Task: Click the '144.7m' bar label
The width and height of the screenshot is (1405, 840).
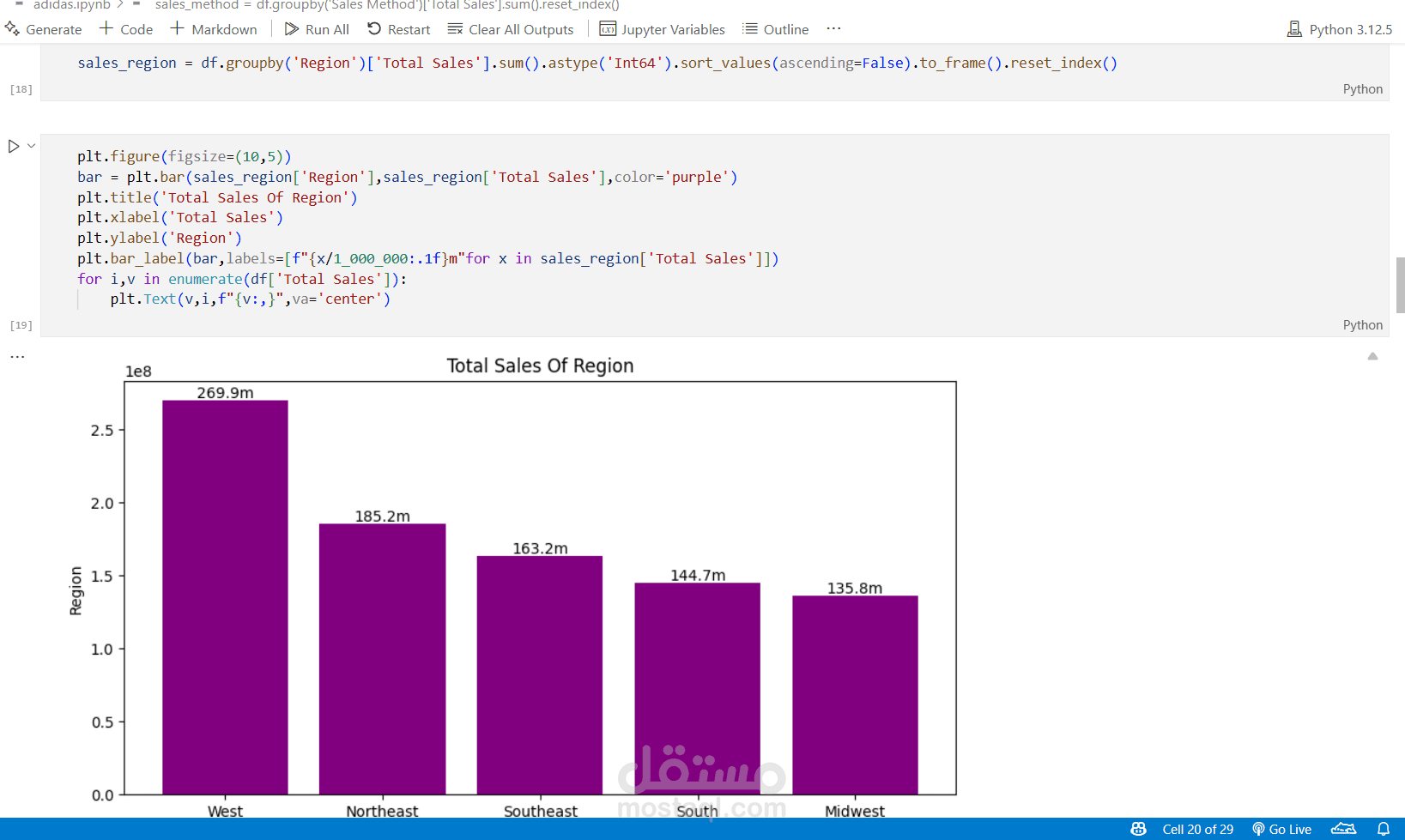Action: coord(698,575)
